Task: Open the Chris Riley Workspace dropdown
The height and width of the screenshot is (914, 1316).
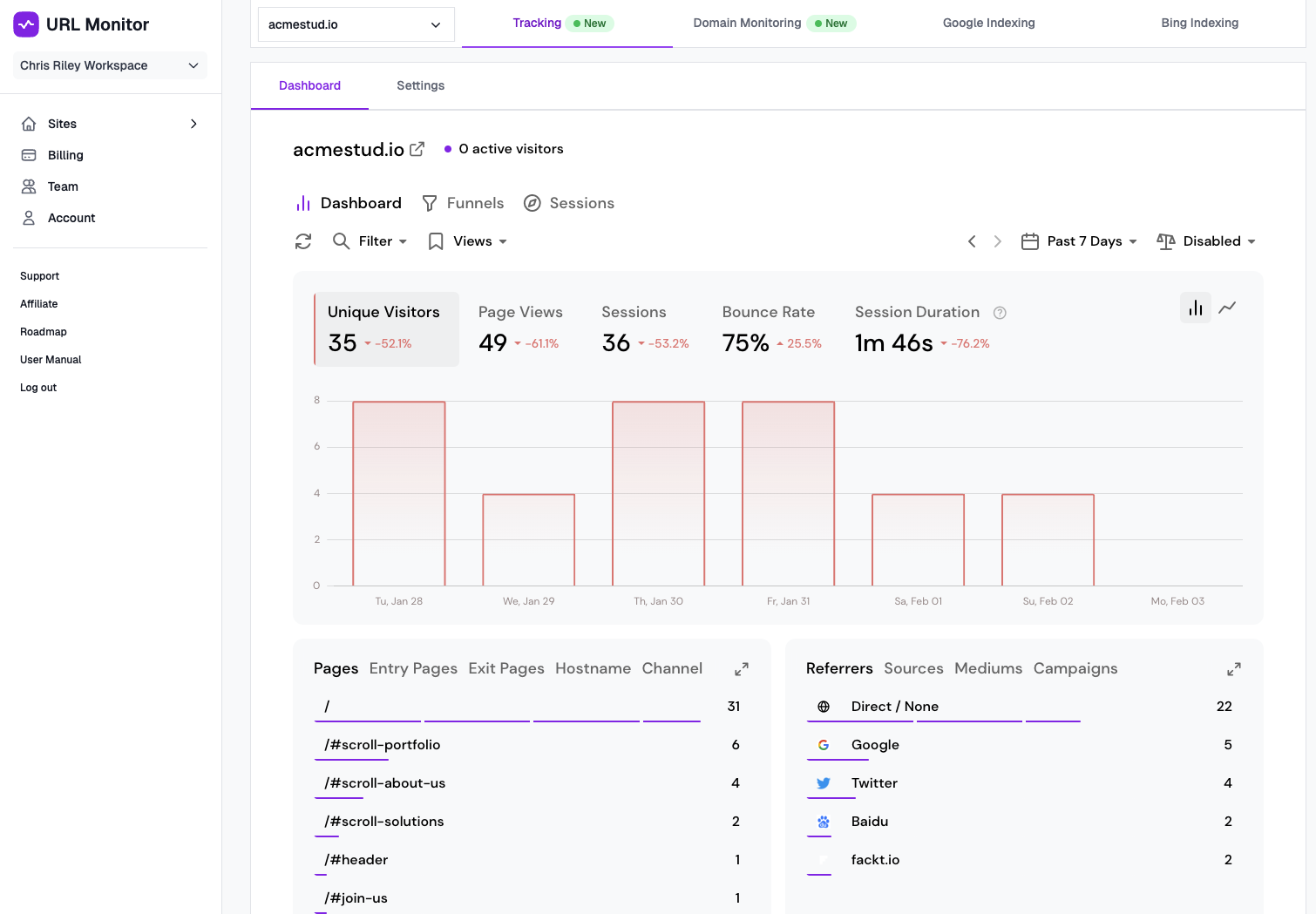Action: click(x=109, y=65)
